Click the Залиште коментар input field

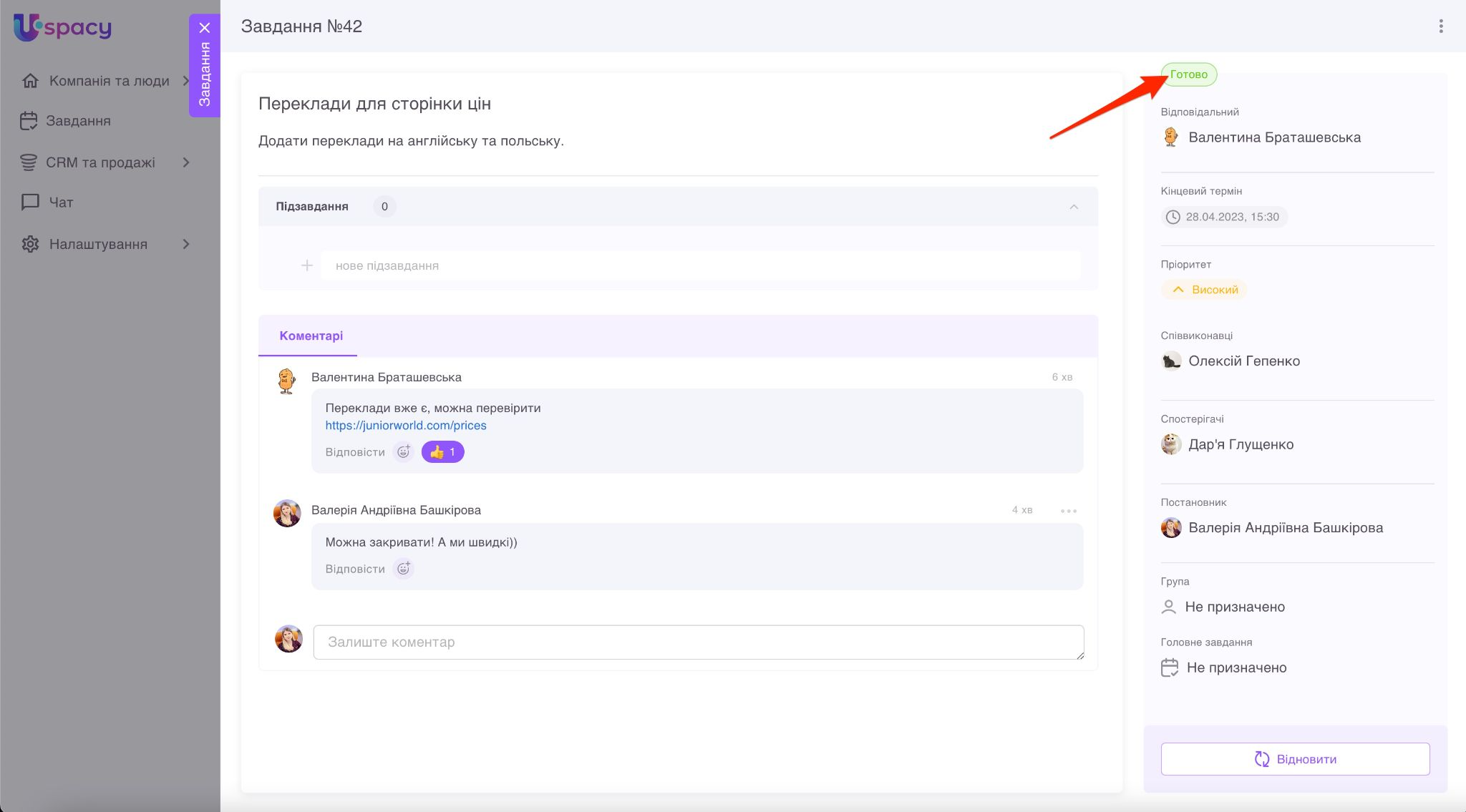[x=698, y=642]
